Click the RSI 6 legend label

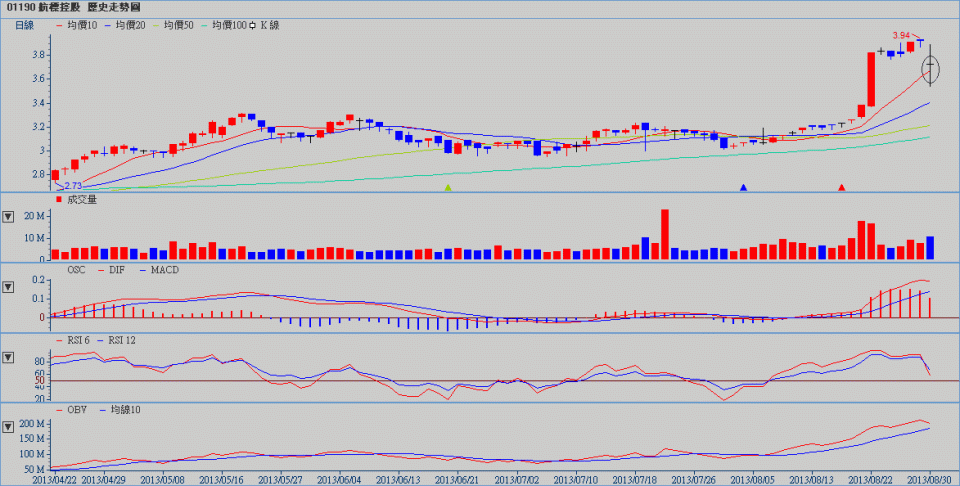(77, 341)
